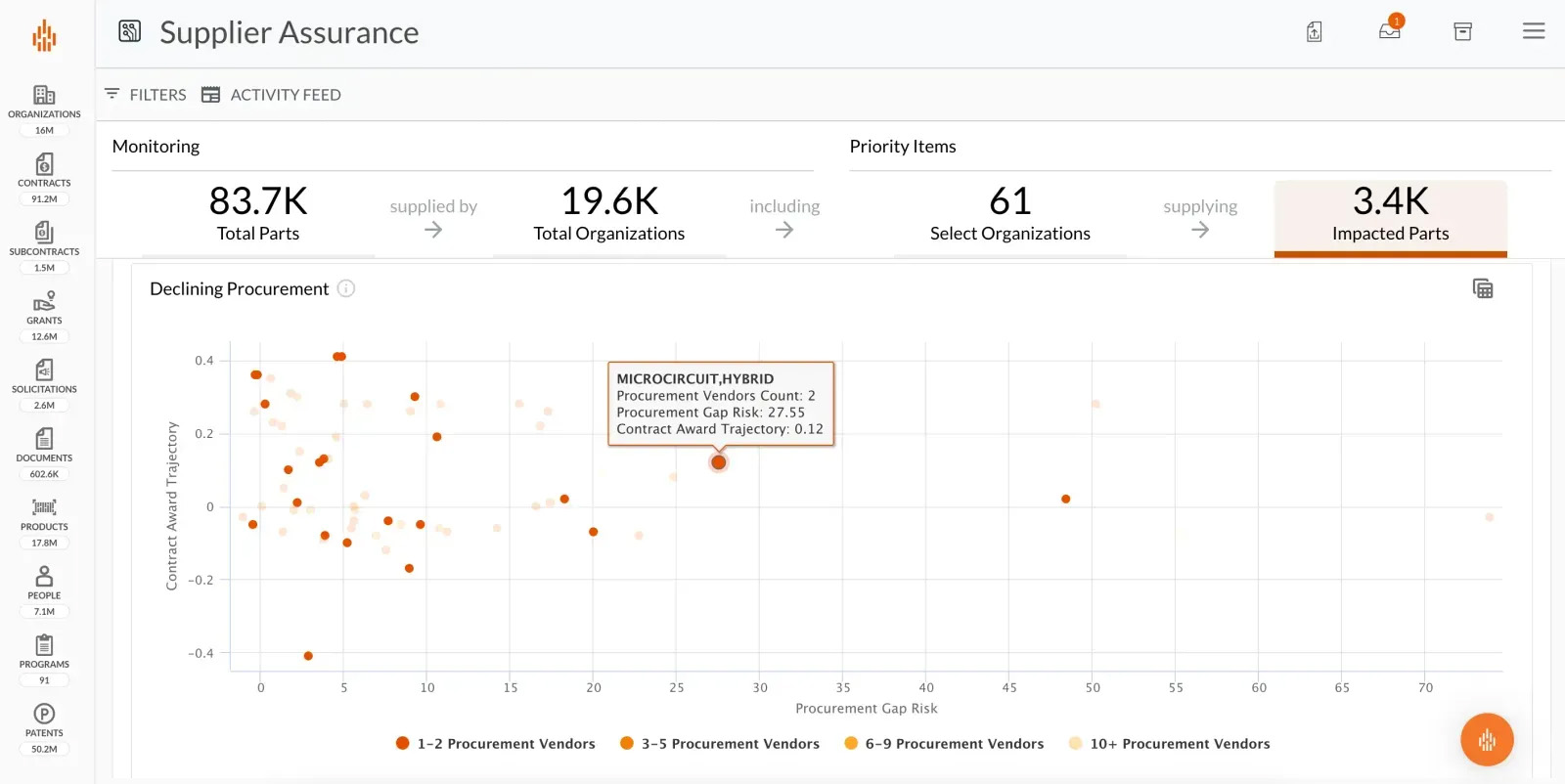Toggle 3–5 Procurement Vendors legend series
1565x784 pixels.
(x=720, y=744)
